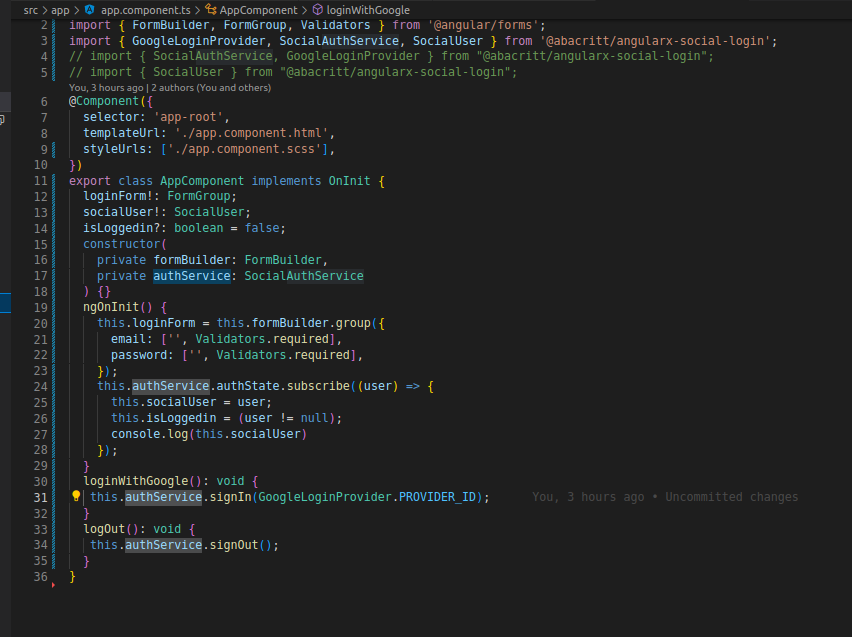Click 'templateUrl' property on line 8
852x637 pixels.
coord(121,133)
